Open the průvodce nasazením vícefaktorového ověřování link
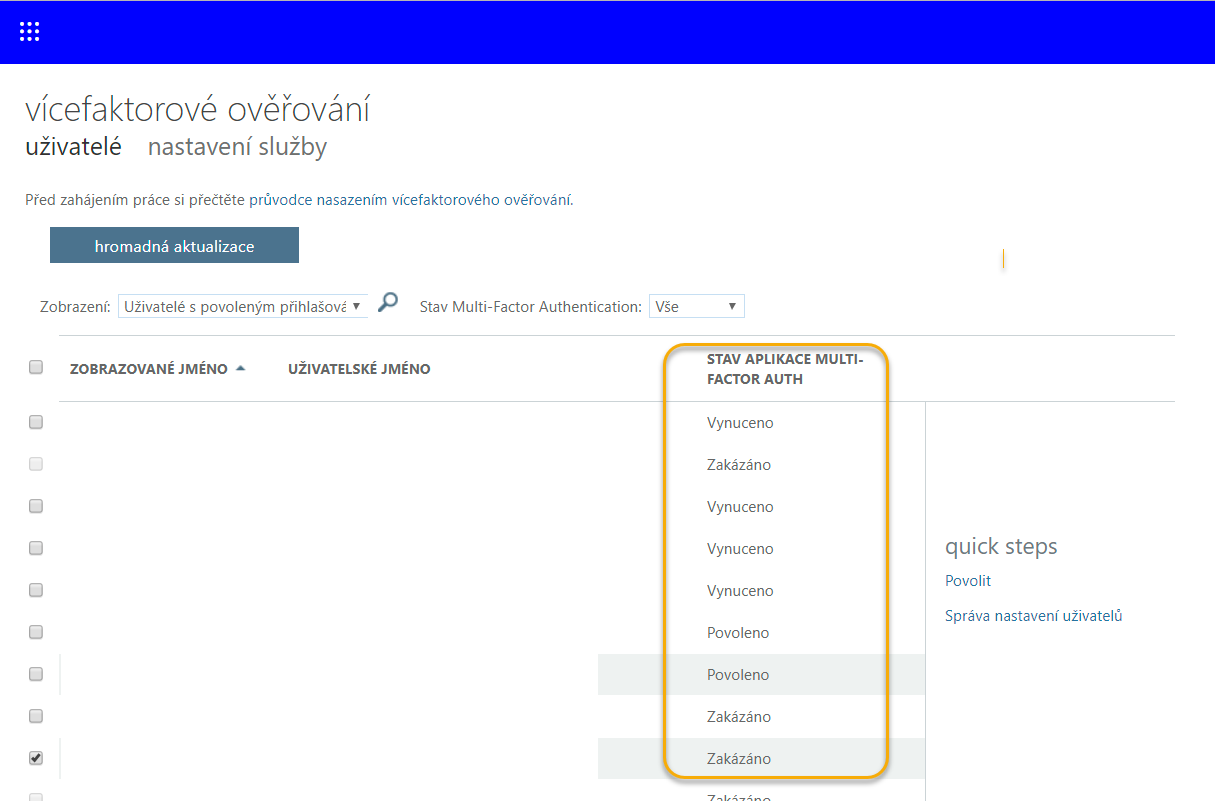This screenshot has height=801, width=1215. [411, 200]
